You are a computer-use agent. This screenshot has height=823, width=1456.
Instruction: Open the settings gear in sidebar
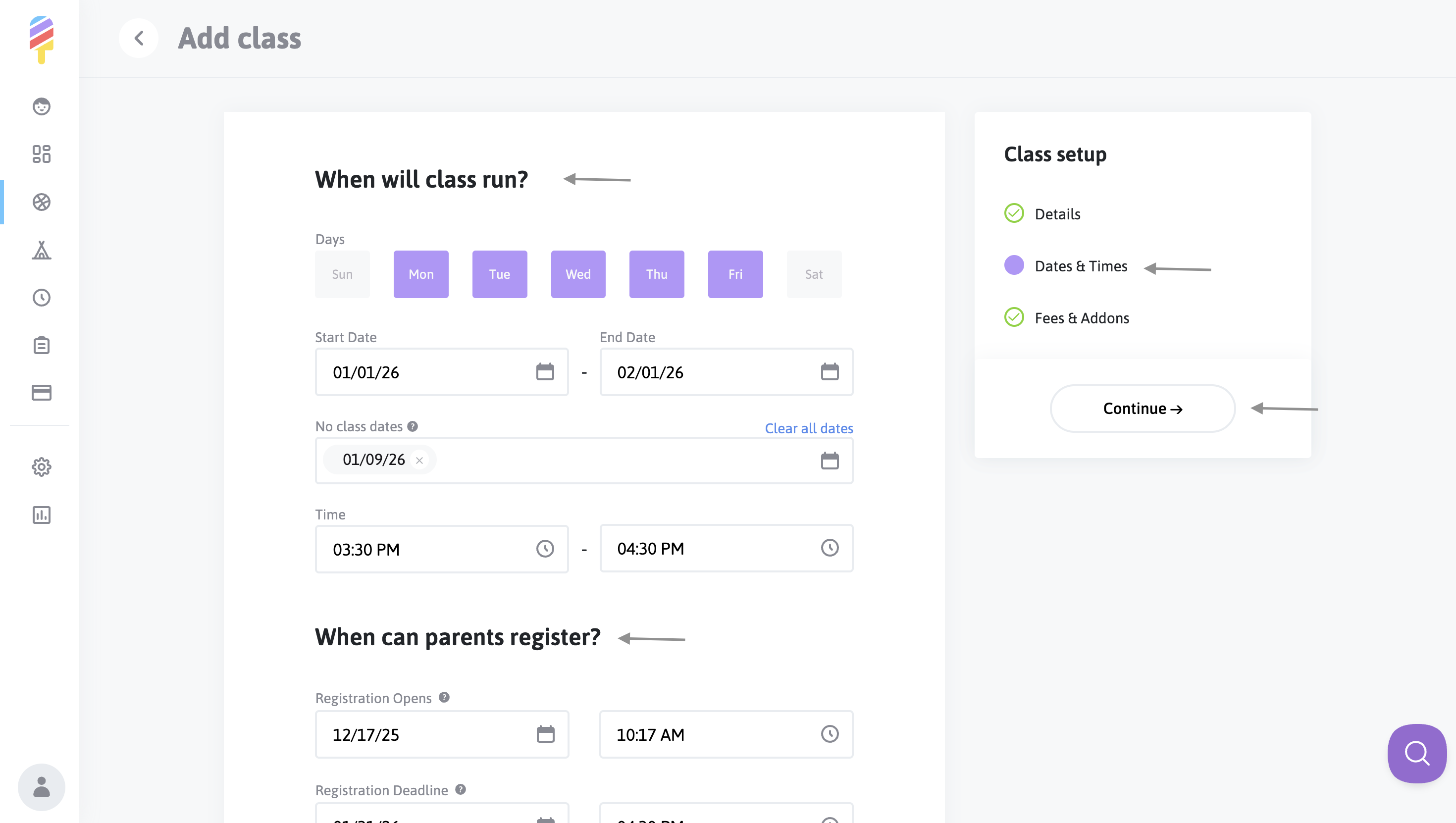(x=41, y=467)
